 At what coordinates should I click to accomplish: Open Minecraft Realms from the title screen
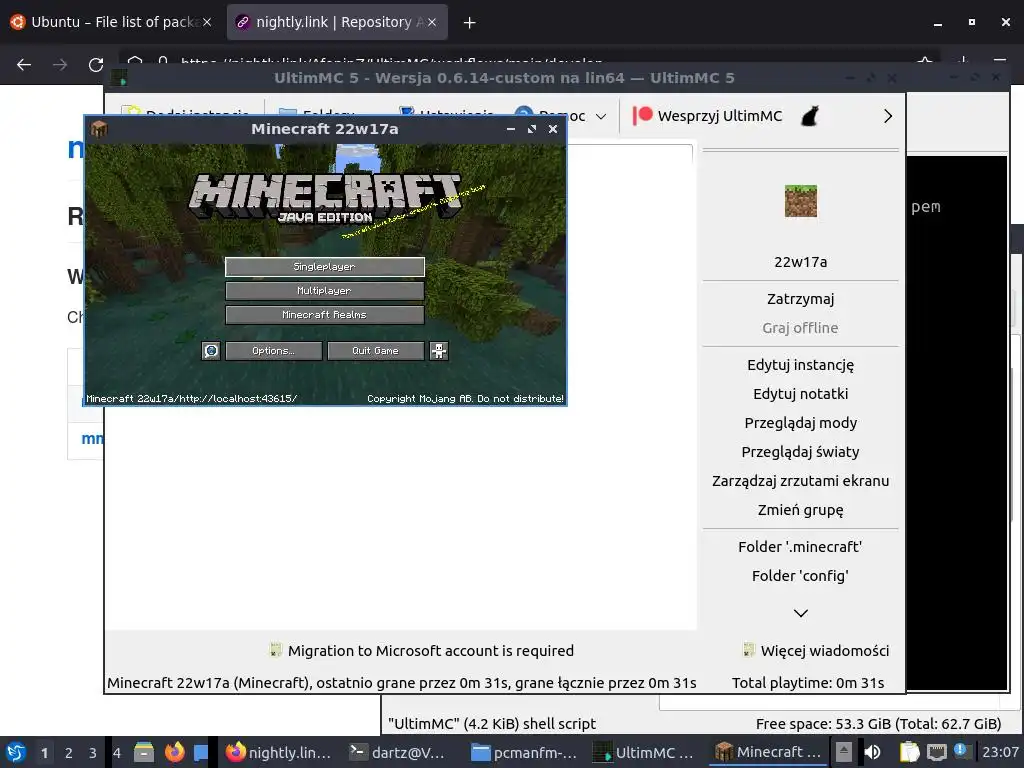(325, 315)
